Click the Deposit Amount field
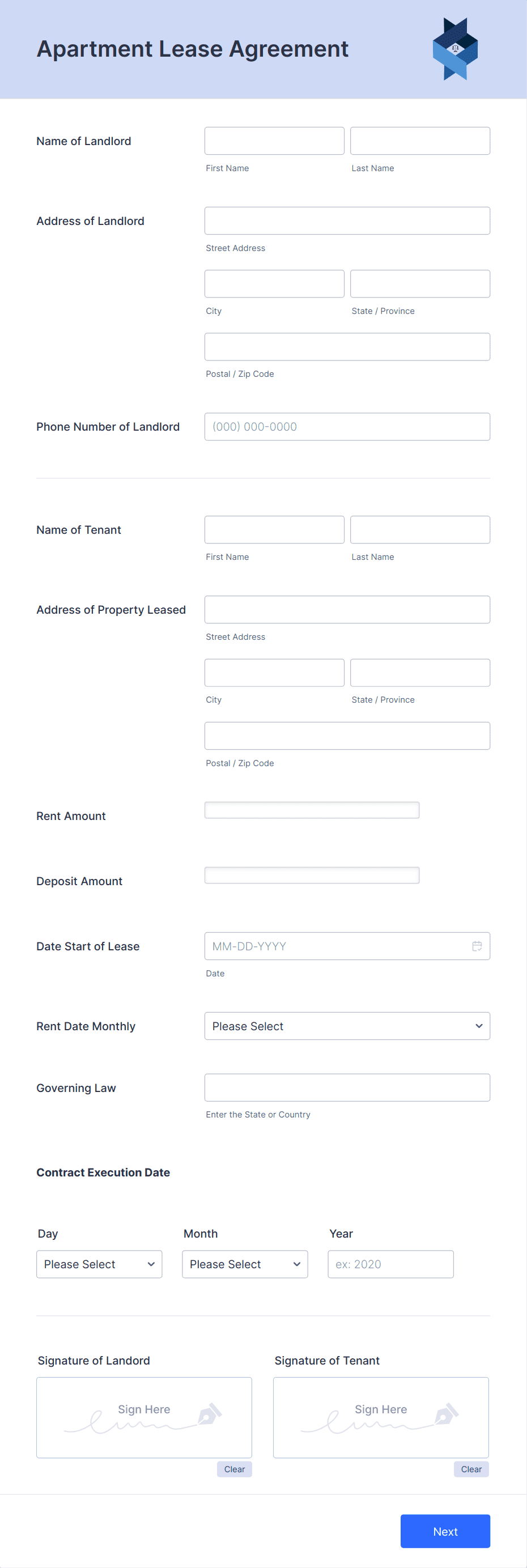527x1568 pixels. 312,875
